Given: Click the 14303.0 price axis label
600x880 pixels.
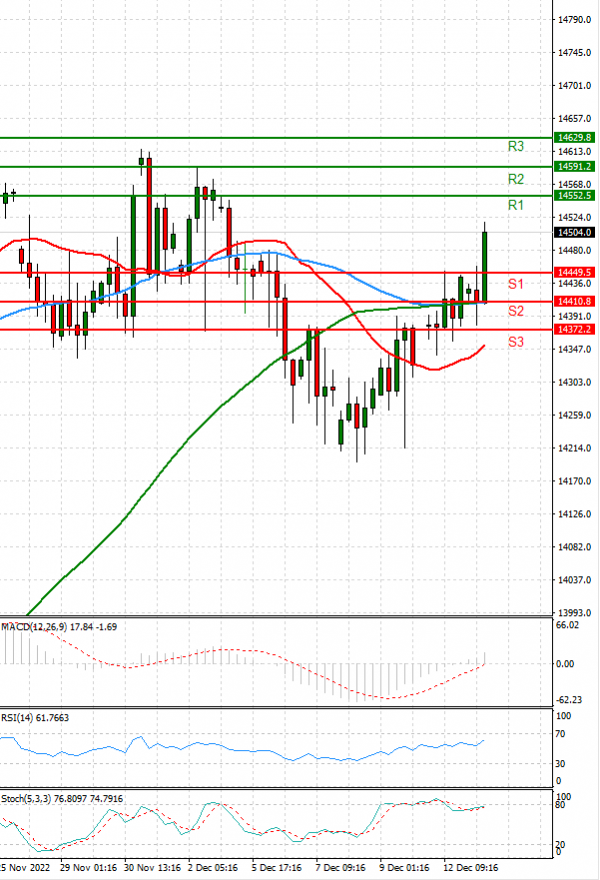Looking at the screenshot, I should pyautogui.click(x=574, y=382).
